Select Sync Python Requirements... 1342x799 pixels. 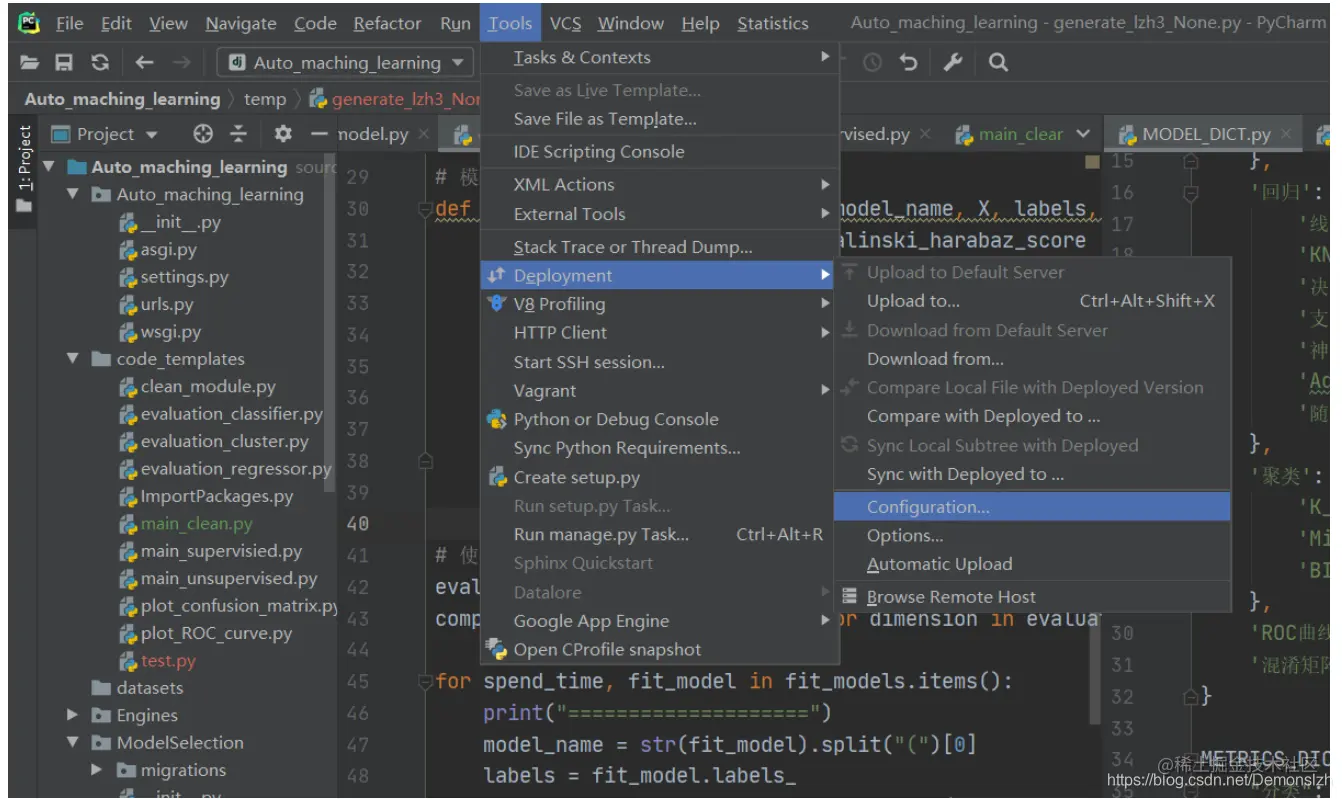pos(659,448)
